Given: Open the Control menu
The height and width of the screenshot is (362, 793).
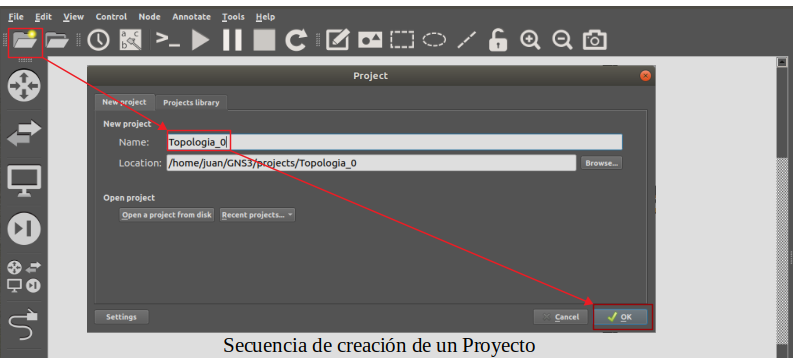Looking at the screenshot, I should pos(111,17).
